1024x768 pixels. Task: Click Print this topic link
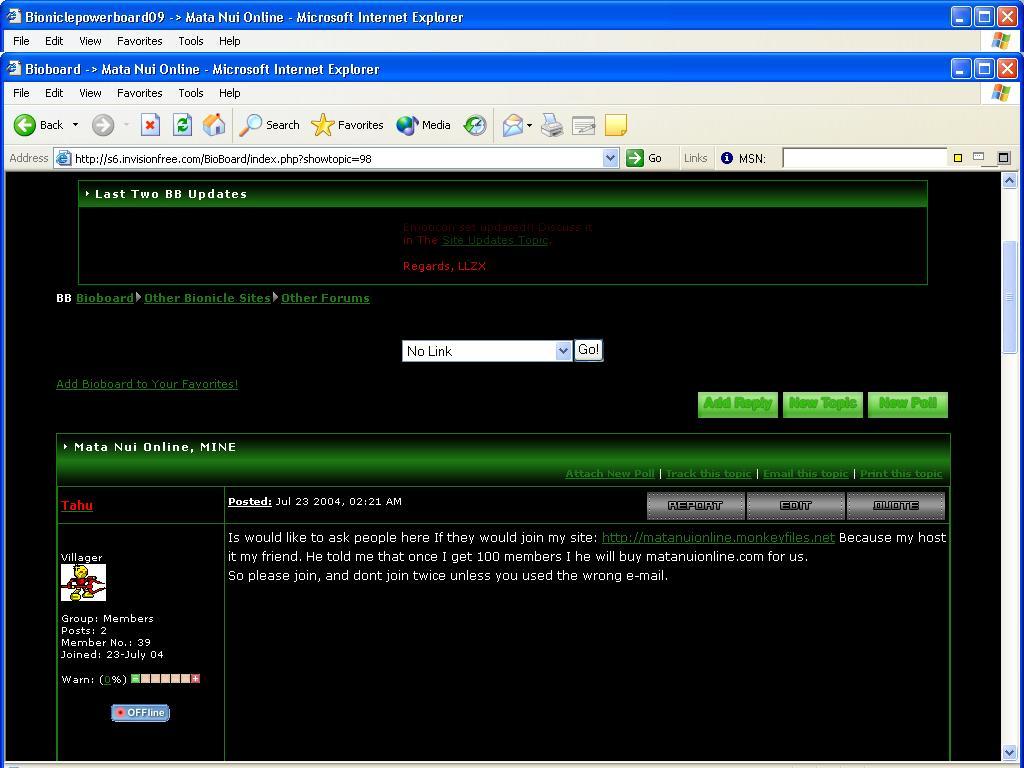click(901, 473)
